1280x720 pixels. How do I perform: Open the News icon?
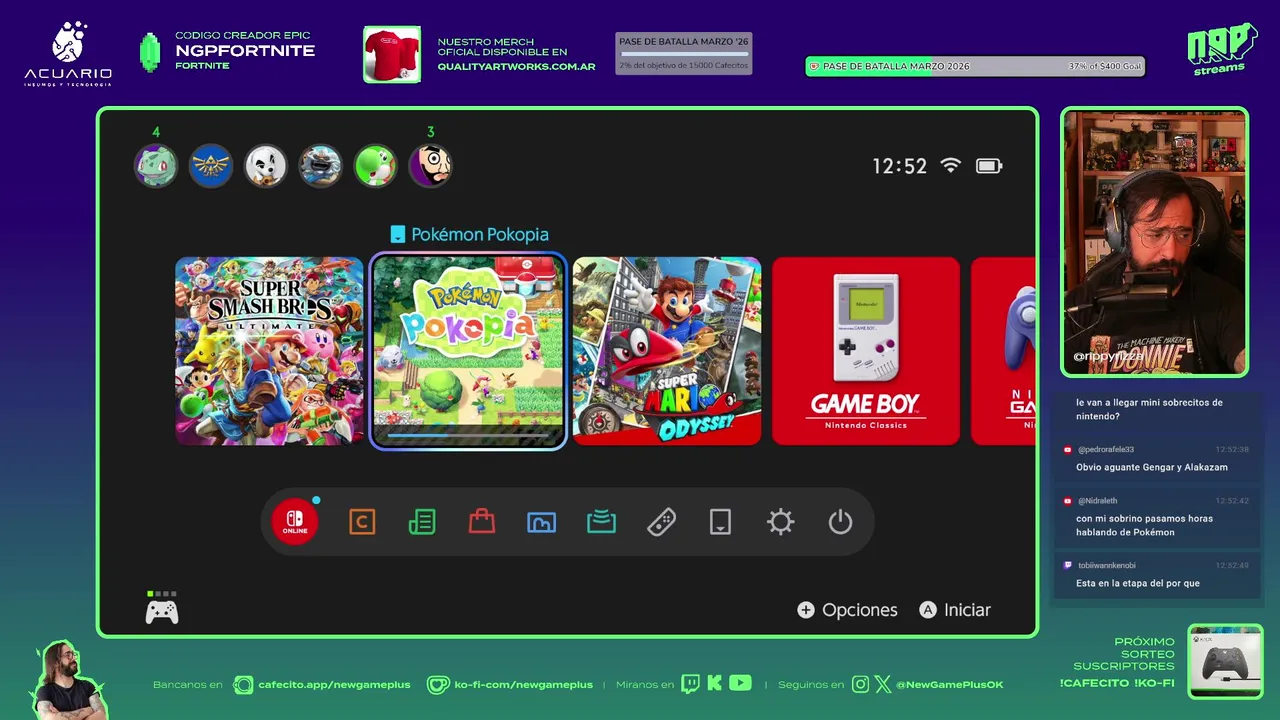click(422, 522)
